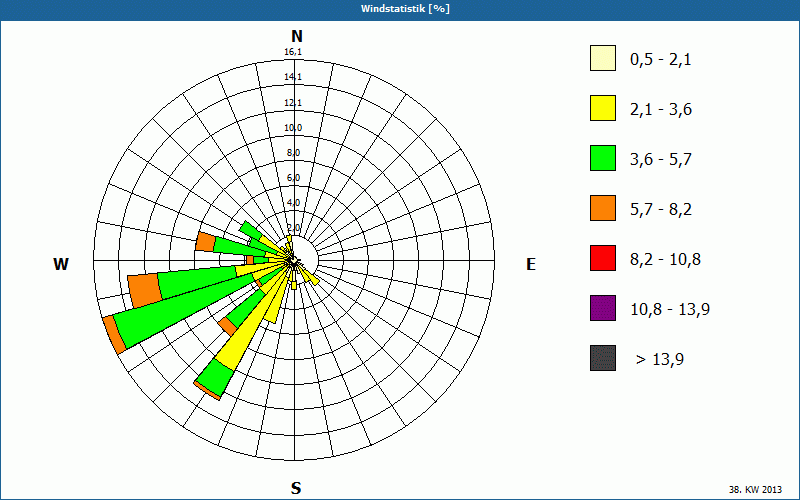Click the N compass label
This screenshot has height=500, width=800.
[296, 36]
